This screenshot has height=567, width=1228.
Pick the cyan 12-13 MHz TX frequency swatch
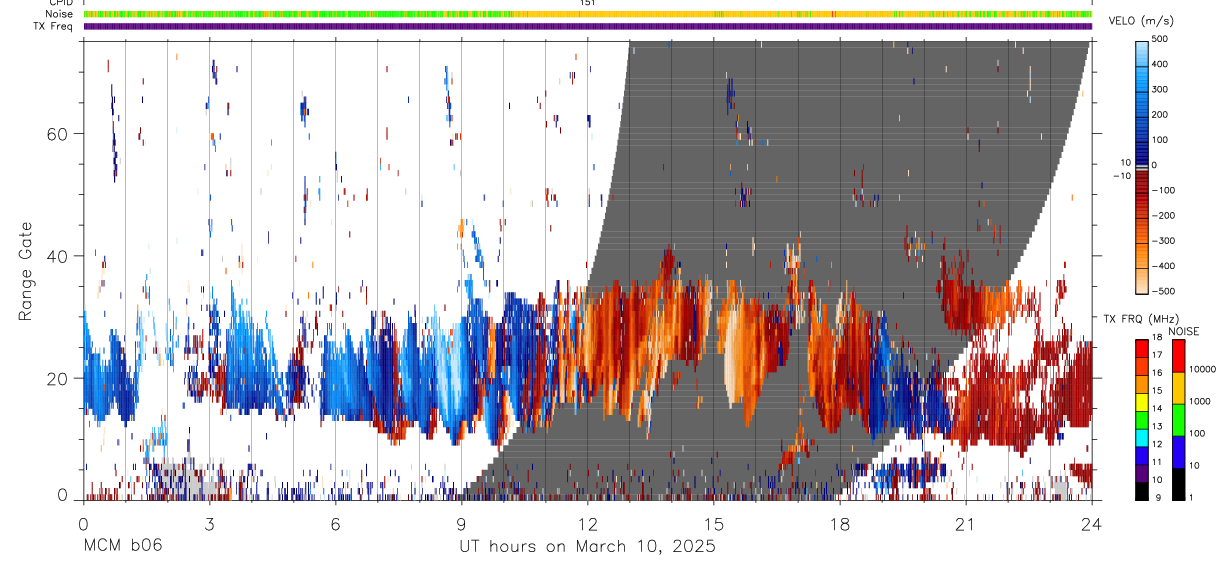pyautogui.click(x=1142, y=438)
